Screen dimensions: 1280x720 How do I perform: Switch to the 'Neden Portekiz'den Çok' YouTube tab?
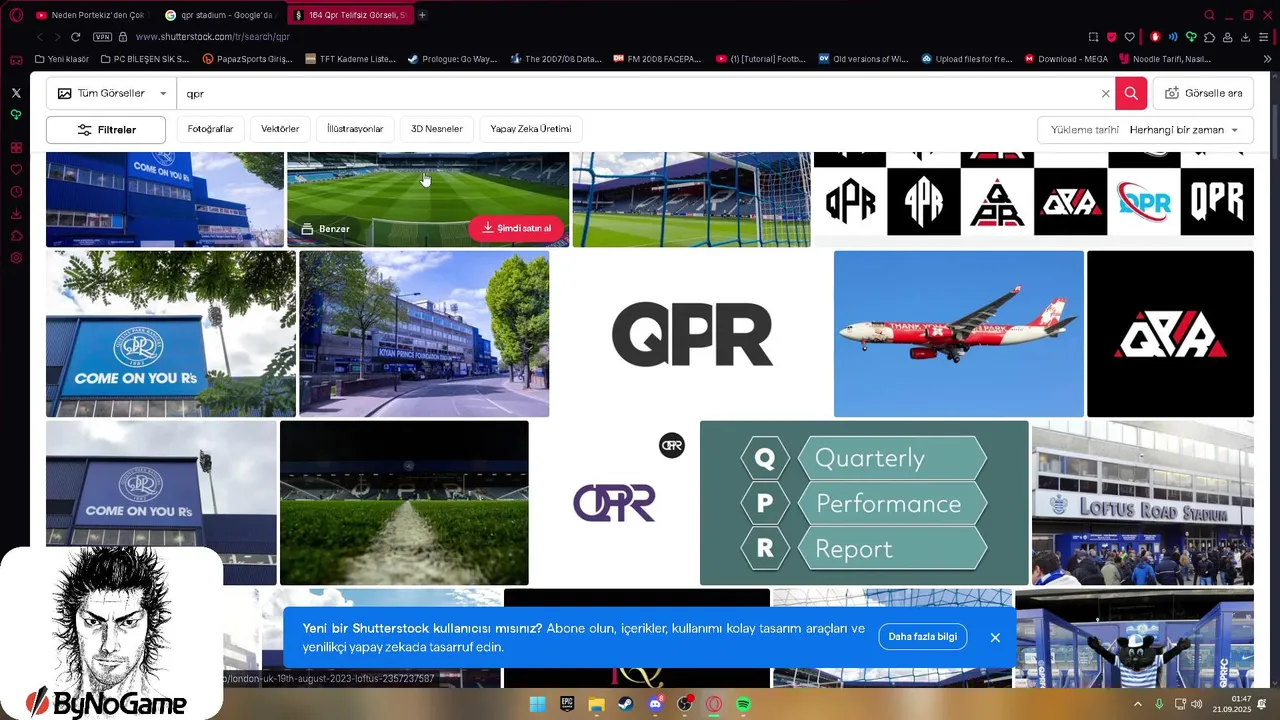[91, 15]
